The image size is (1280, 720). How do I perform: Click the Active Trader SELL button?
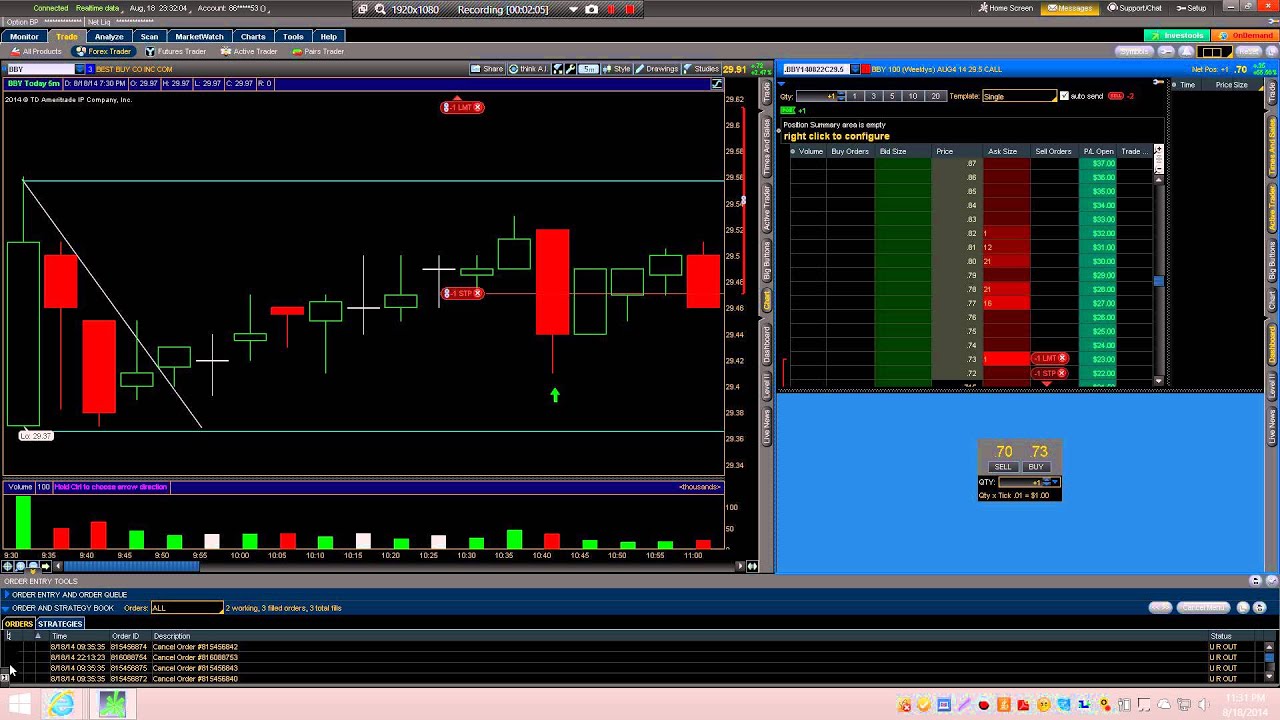[x=1003, y=467]
